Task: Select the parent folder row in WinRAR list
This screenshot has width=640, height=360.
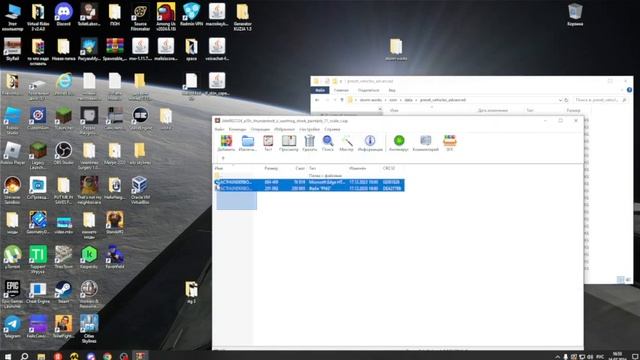Action: [x=309, y=176]
